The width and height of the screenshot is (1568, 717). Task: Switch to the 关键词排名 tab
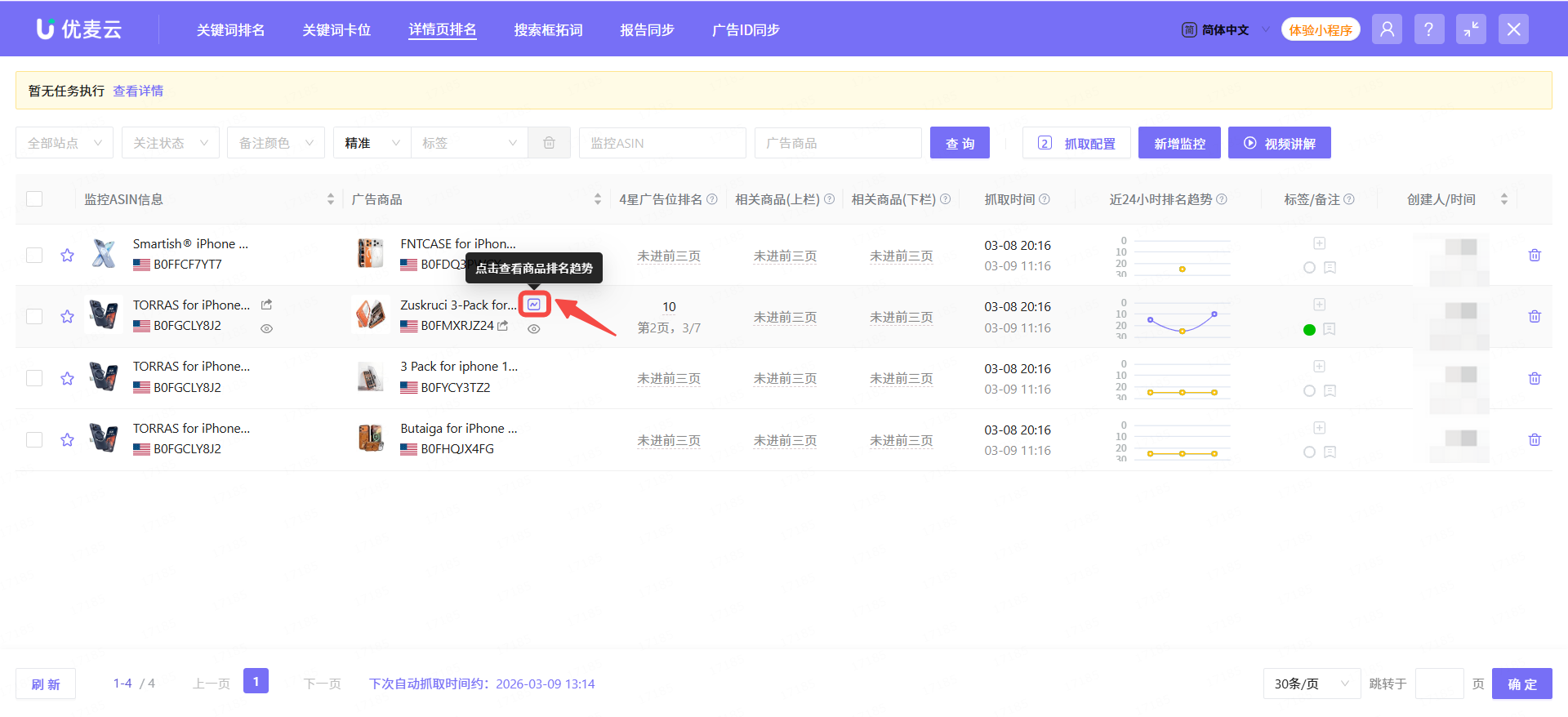[x=230, y=30]
